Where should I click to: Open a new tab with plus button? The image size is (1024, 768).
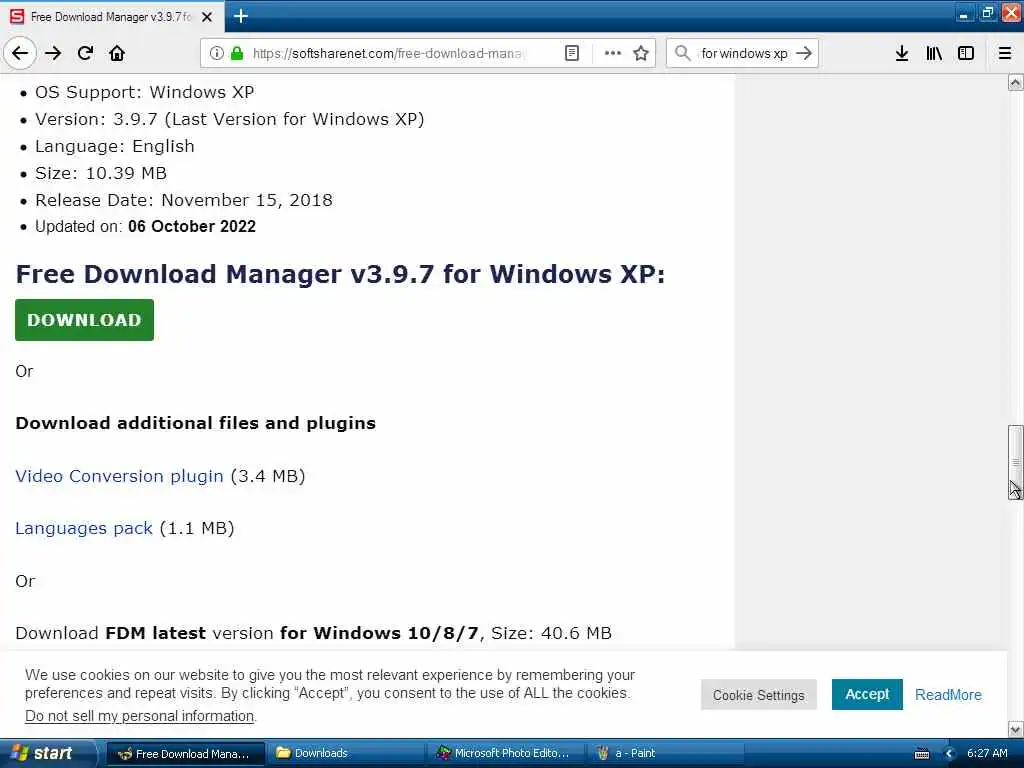pos(240,16)
